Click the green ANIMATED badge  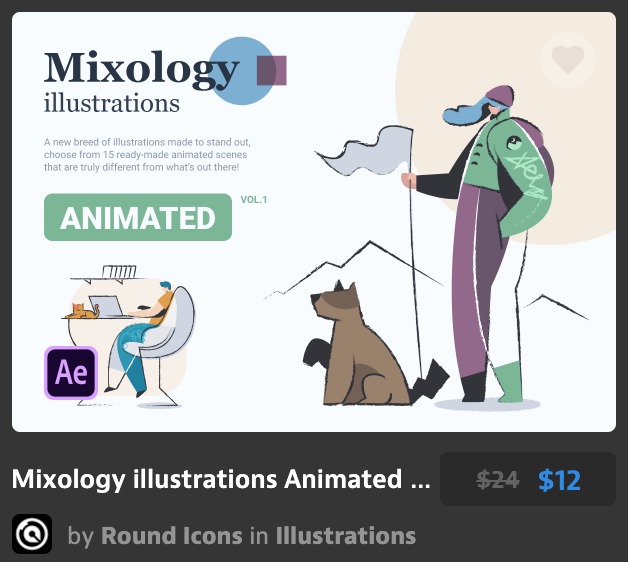138,217
